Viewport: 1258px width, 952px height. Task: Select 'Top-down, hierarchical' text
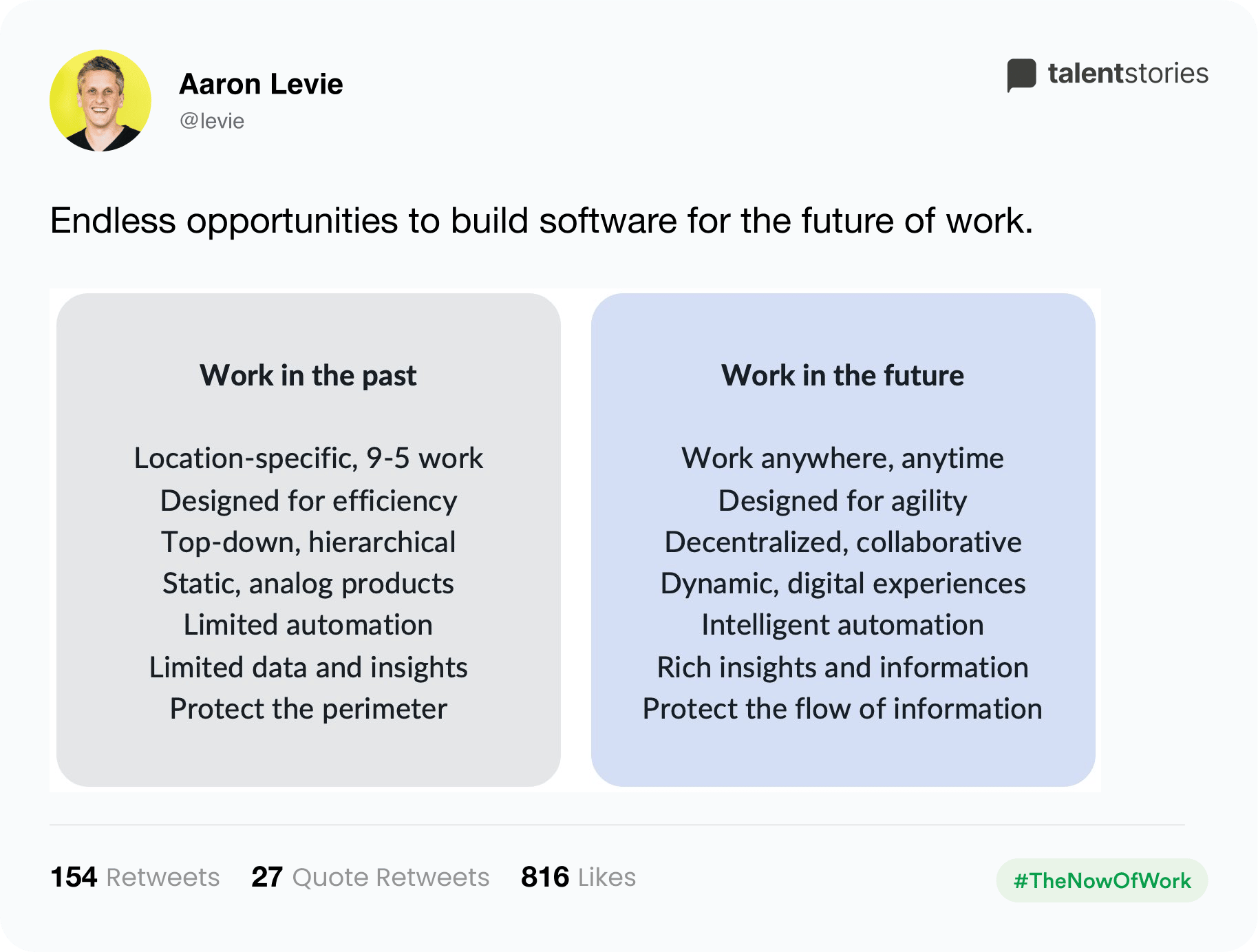point(308,542)
